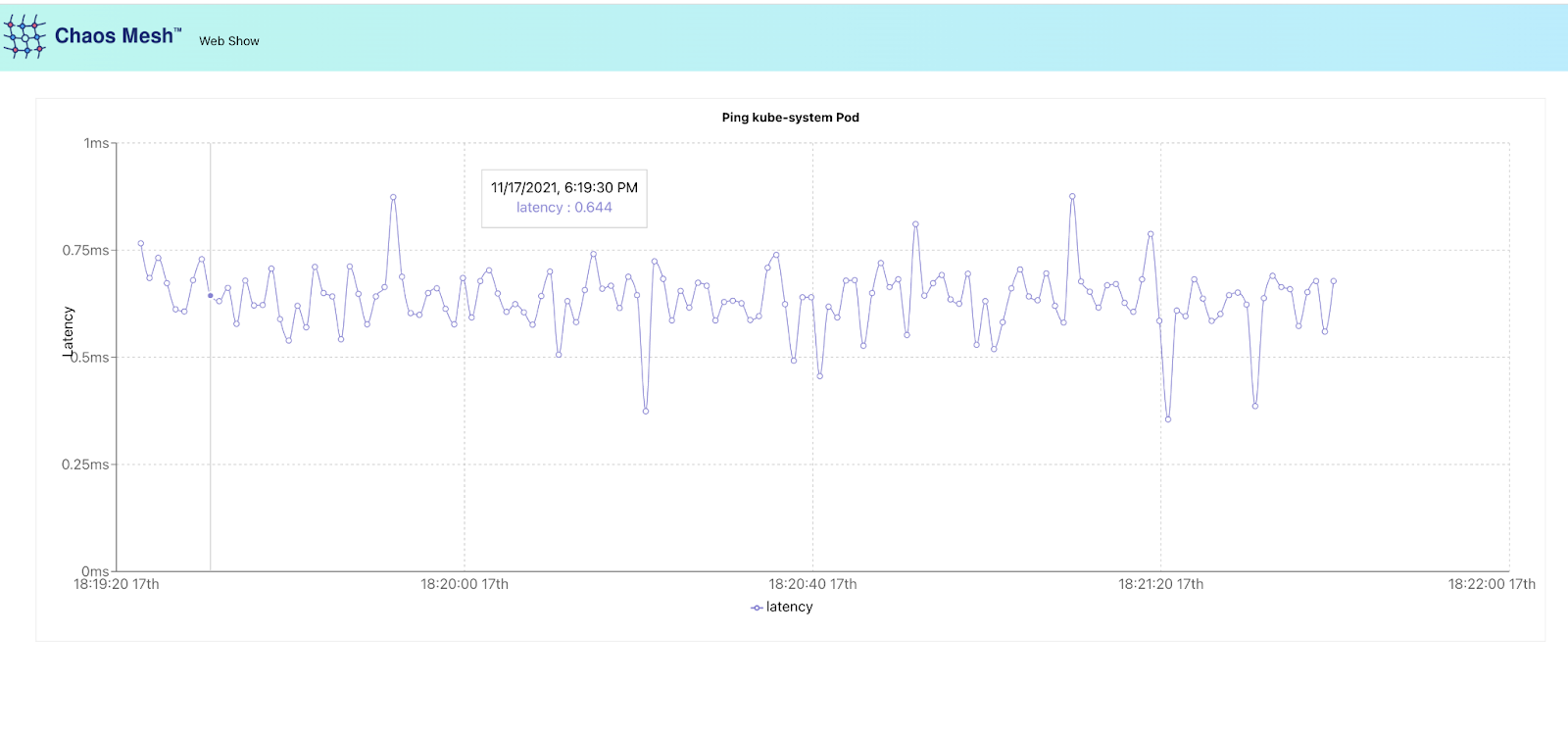This screenshot has height=733, width=1568.
Task: Click the last data point on the latency line
Action: [x=1334, y=281]
